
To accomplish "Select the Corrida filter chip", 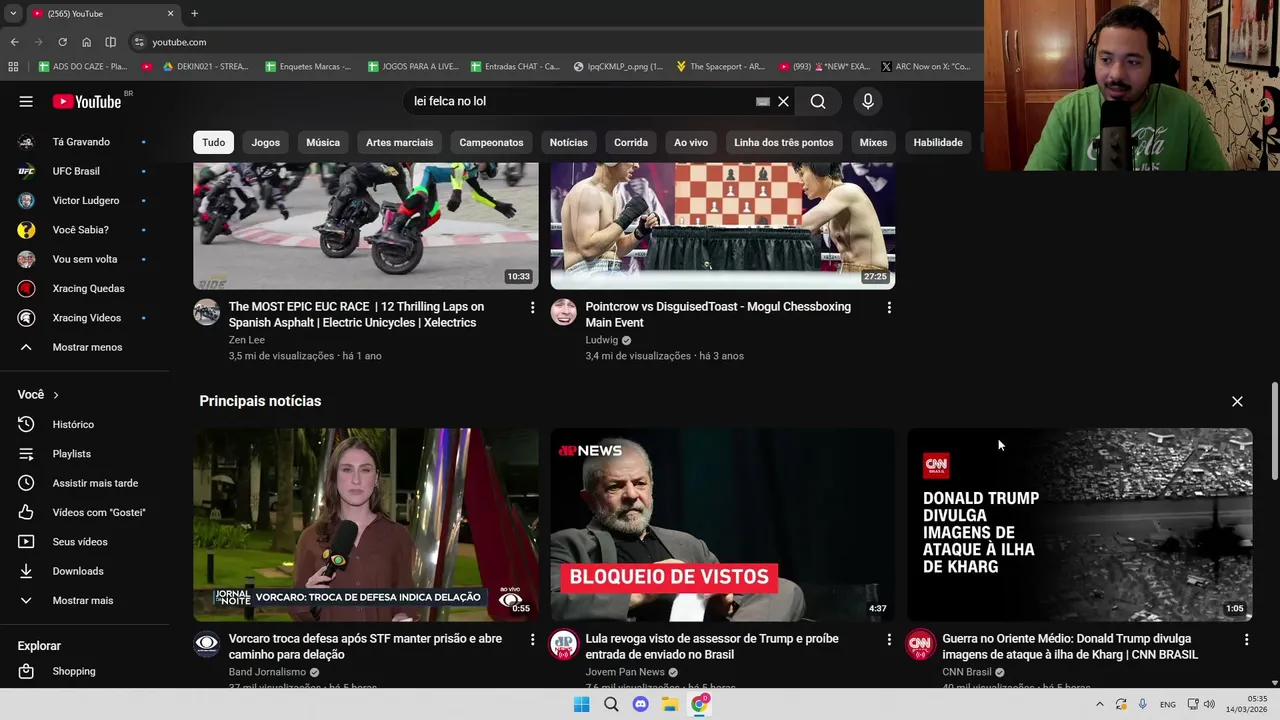I will point(631,142).
